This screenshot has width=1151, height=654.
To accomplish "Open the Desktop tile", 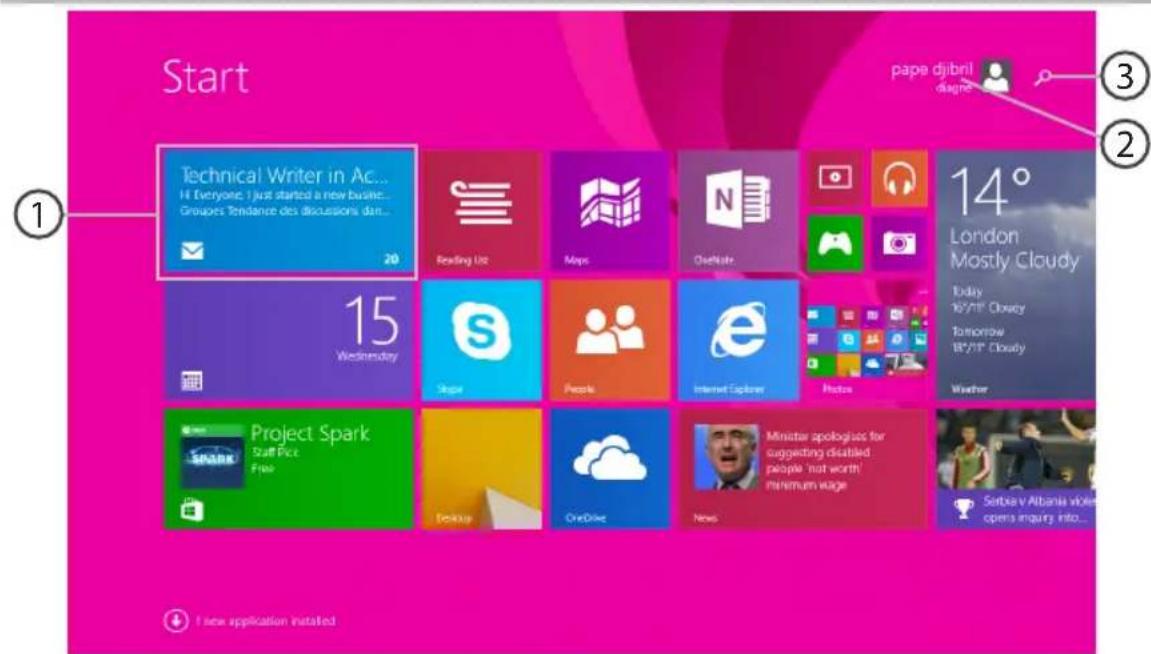I will tap(482, 469).
